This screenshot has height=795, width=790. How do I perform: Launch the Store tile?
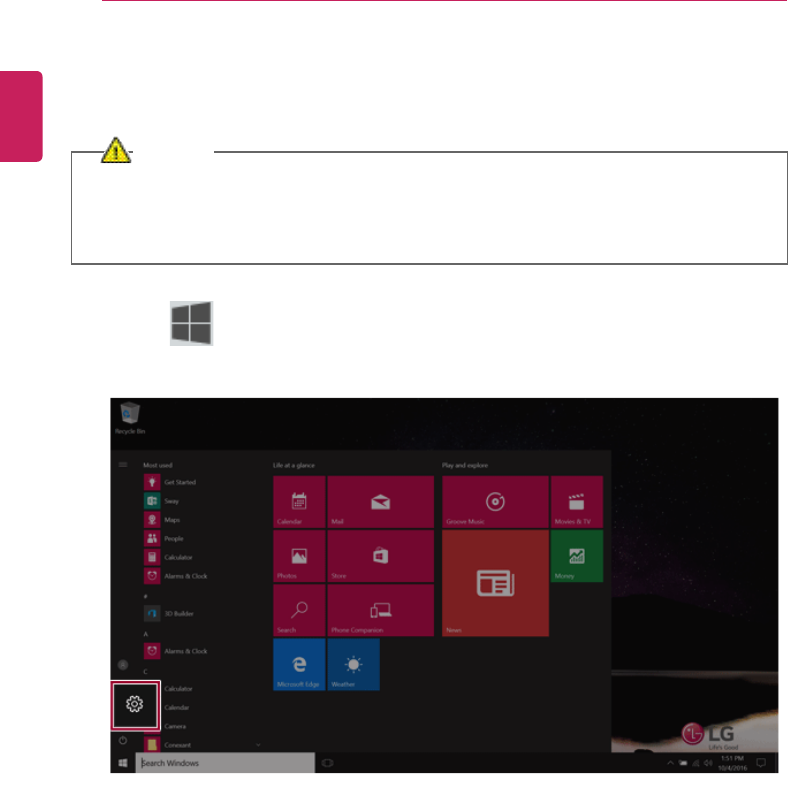380,556
